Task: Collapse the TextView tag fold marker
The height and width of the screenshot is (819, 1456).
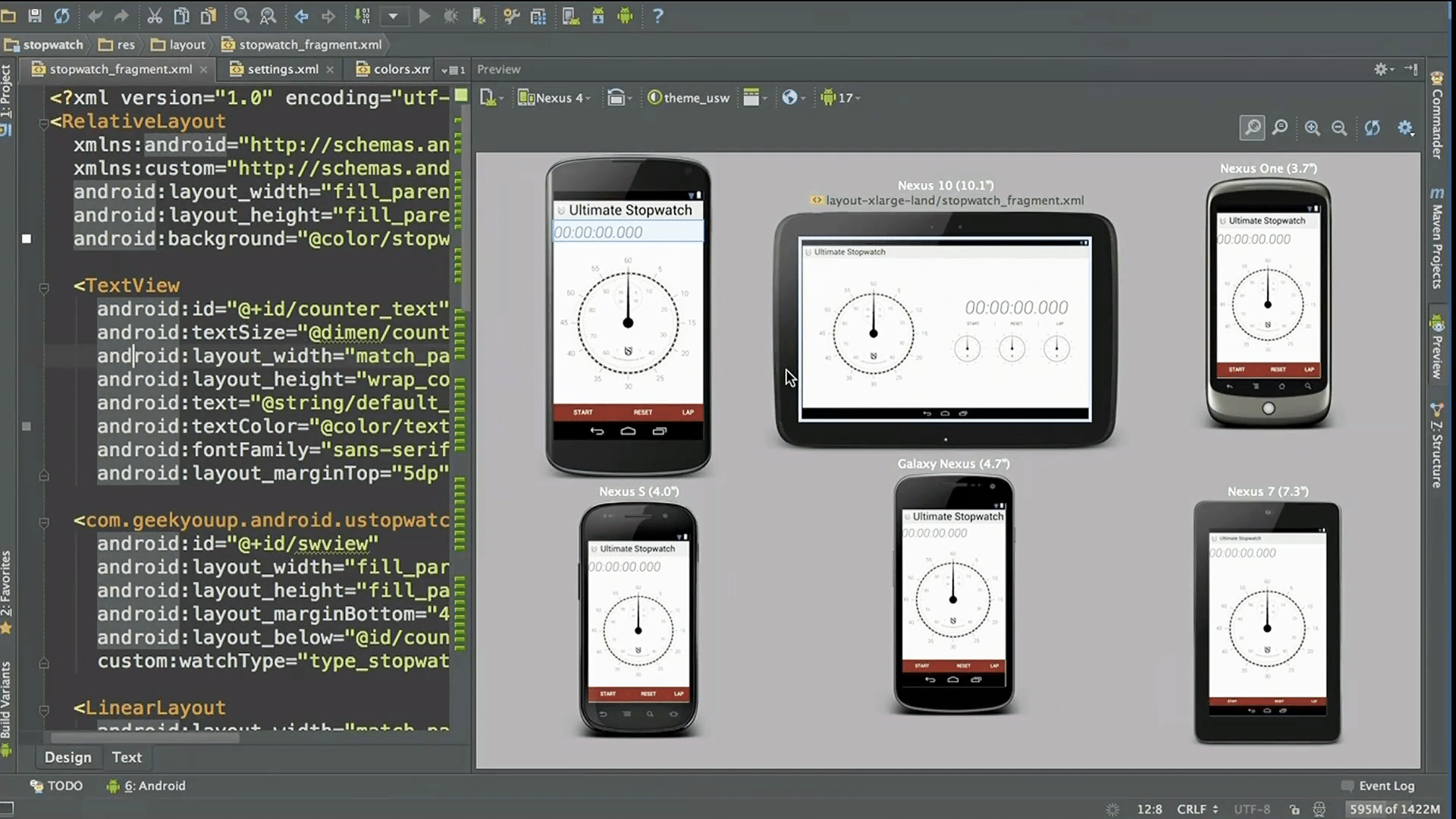Action: [x=44, y=287]
